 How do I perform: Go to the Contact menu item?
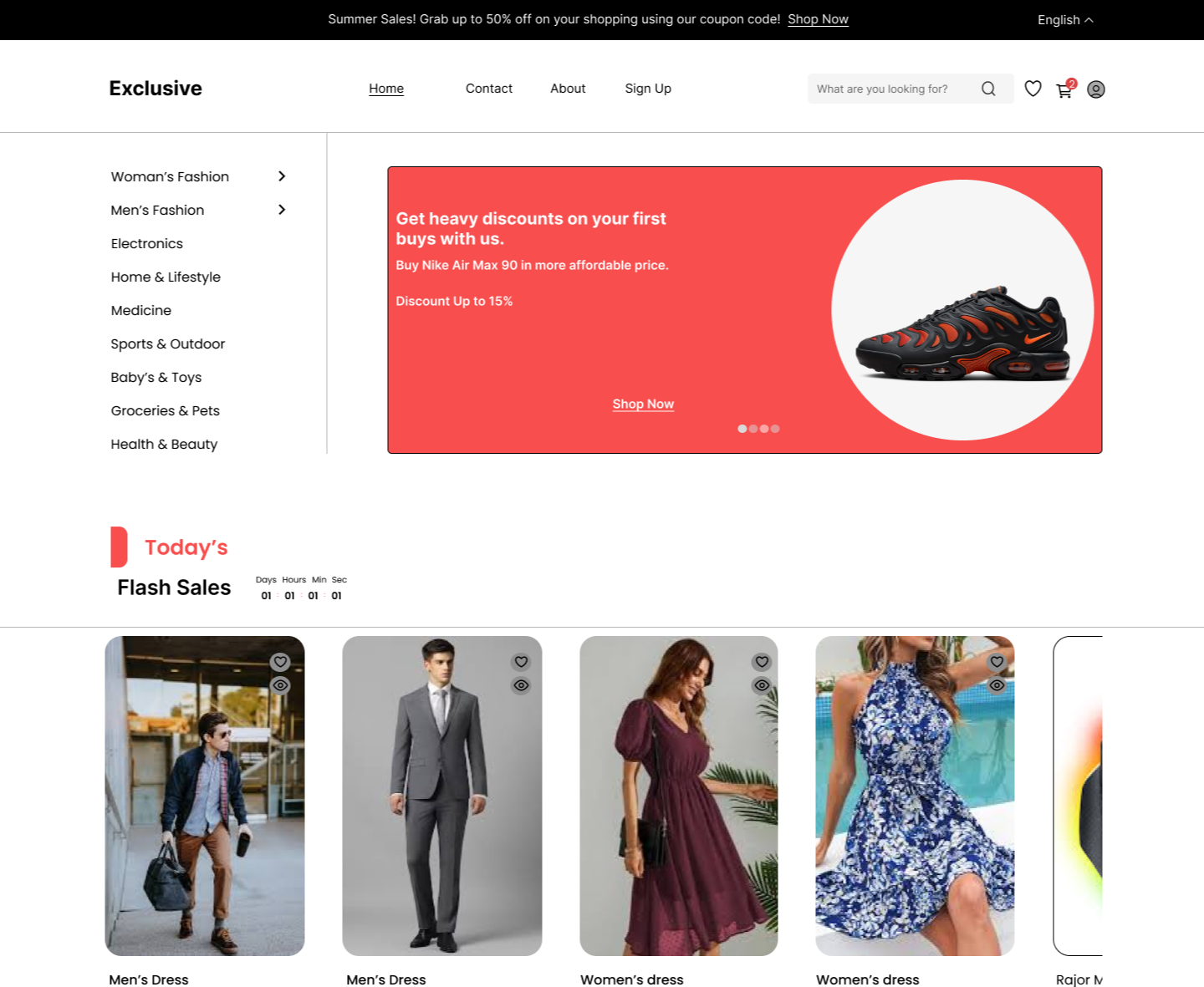488,89
